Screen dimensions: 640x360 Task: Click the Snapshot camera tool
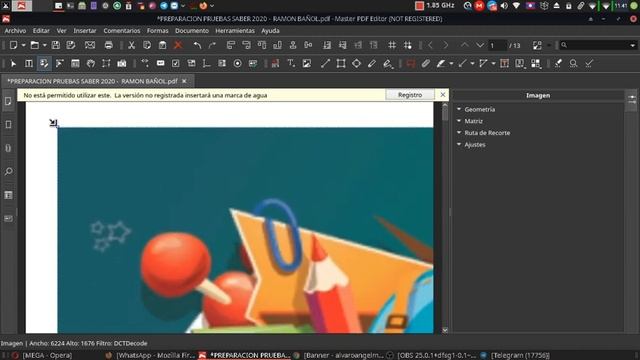click(x=122, y=64)
